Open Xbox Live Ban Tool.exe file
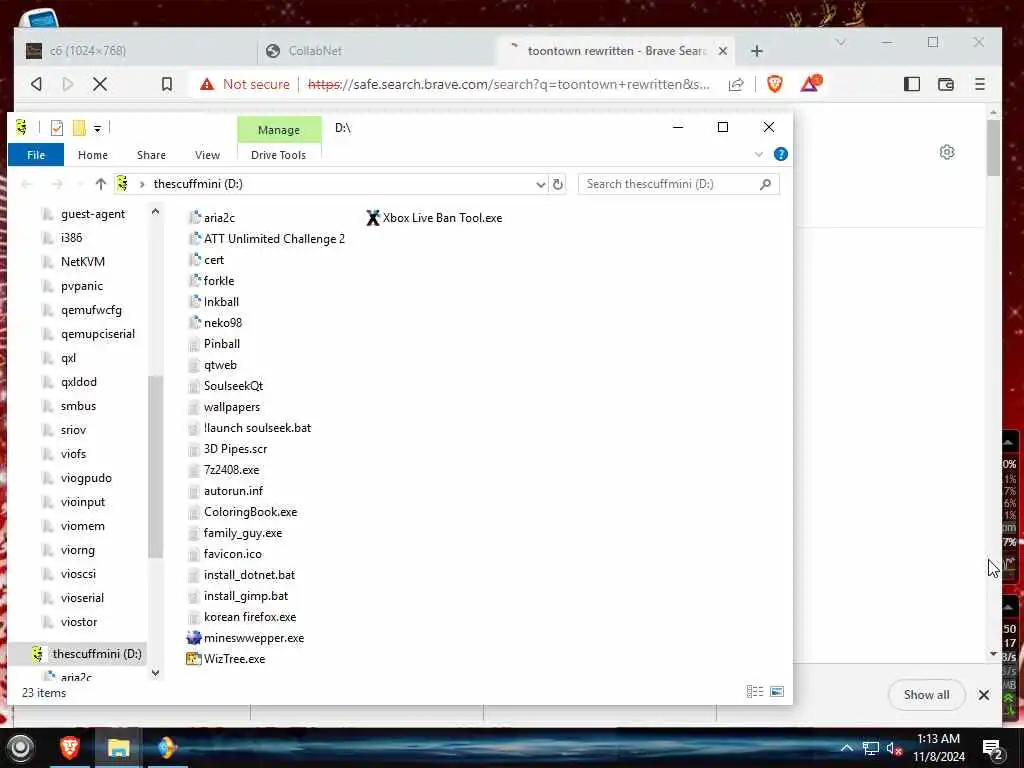Viewport: 1024px width, 768px height. [x=434, y=218]
